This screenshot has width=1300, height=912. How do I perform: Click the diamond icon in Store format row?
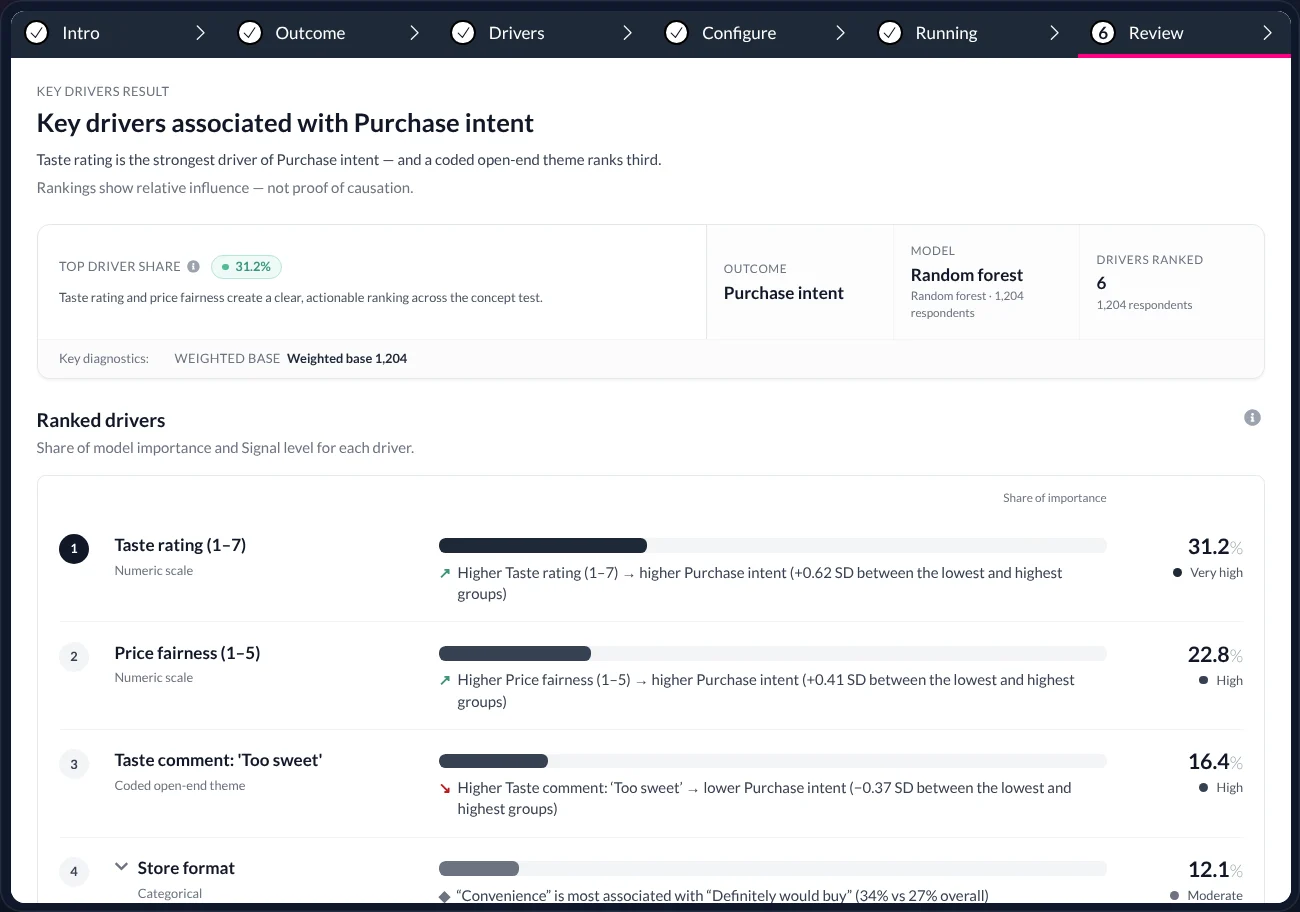(x=445, y=897)
